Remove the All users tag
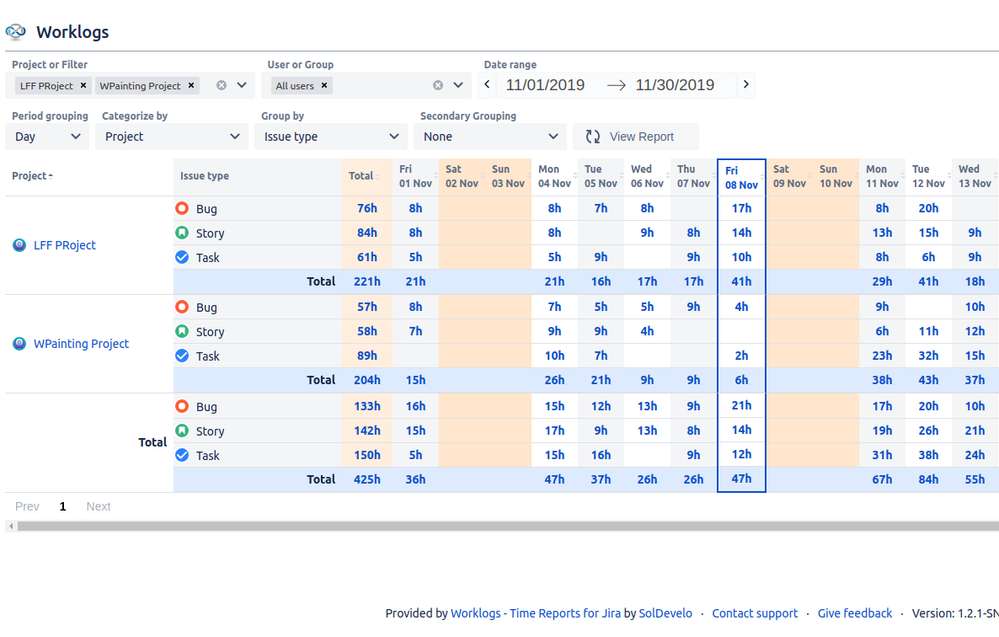The image size is (999, 637). (324, 85)
